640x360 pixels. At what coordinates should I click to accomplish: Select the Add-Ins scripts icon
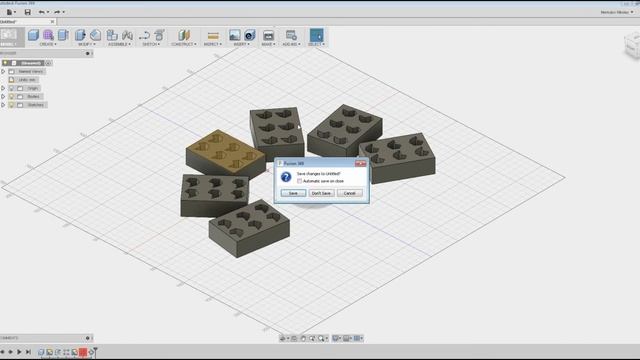(x=291, y=35)
